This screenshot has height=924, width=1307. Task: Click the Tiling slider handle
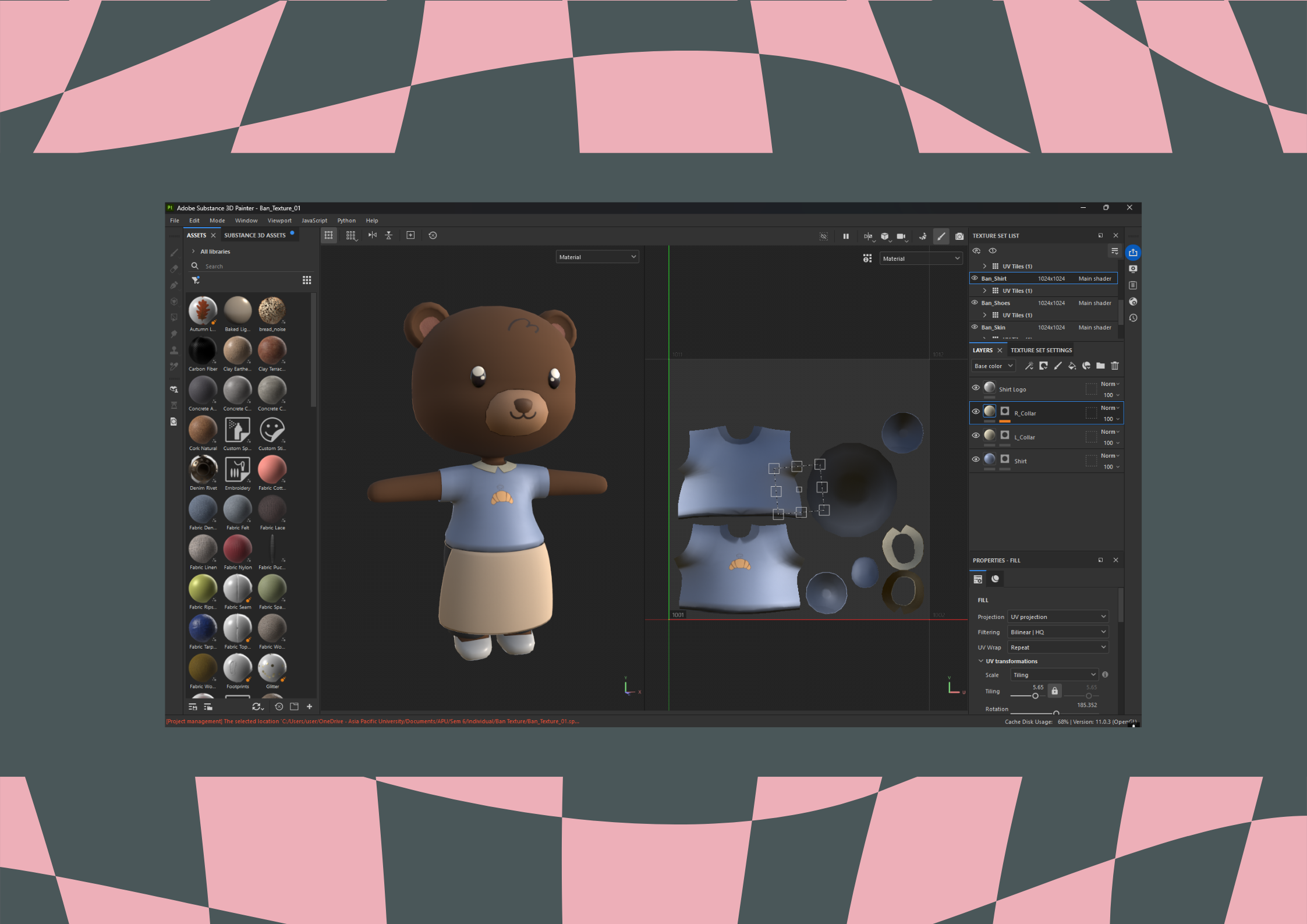[x=1035, y=696]
